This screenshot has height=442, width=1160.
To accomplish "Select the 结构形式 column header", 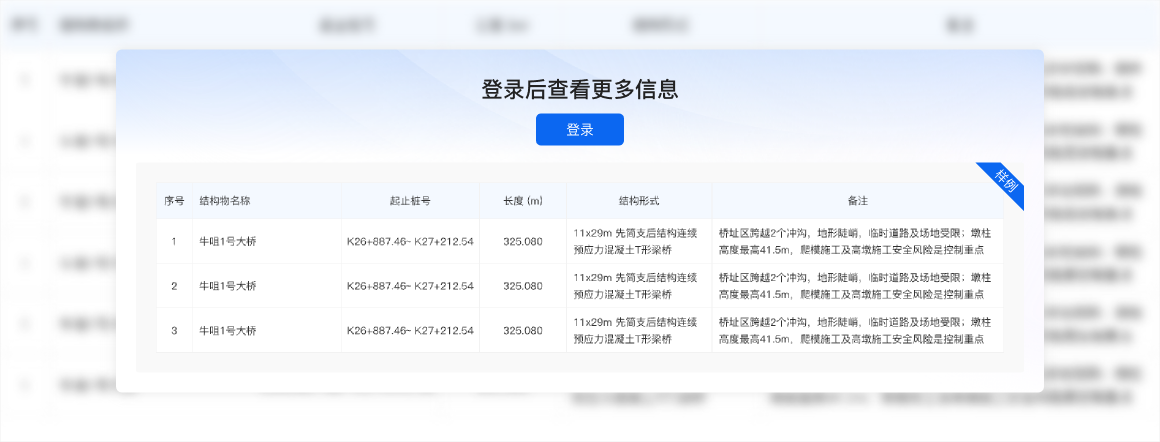I will [x=639, y=201].
